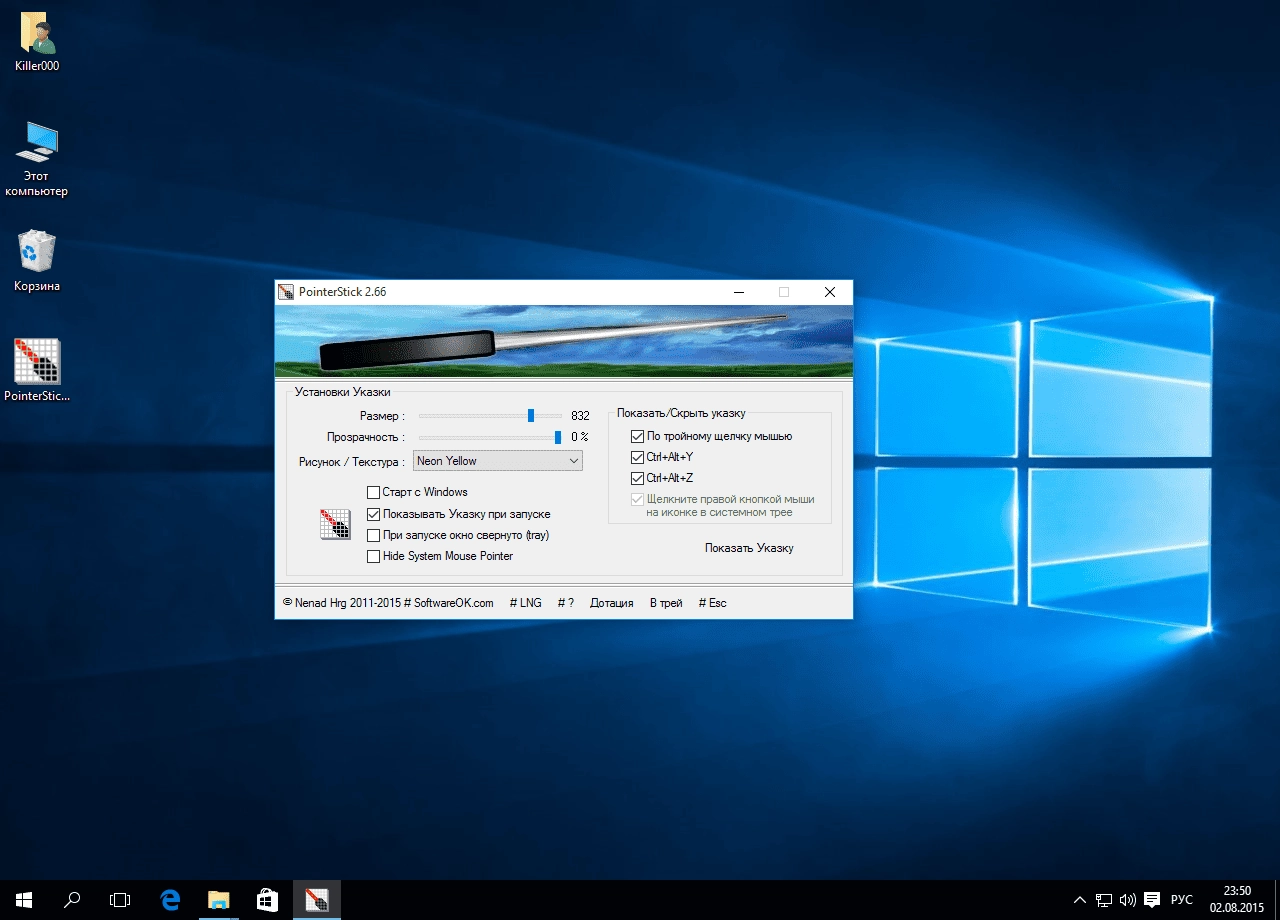Toggle the Ctrl+Alt+Z hotkey checkbox

[637, 478]
